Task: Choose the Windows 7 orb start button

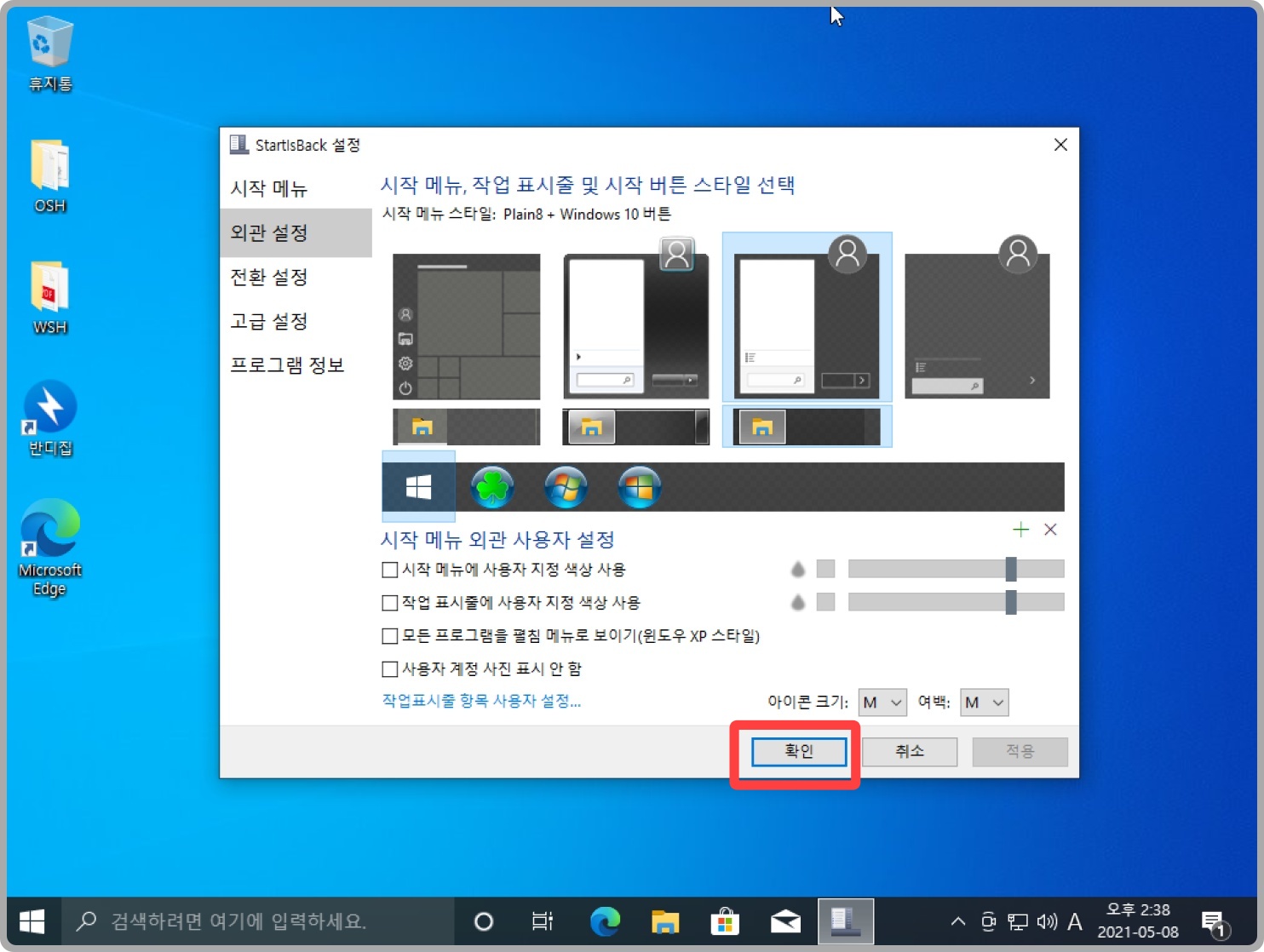Action: pos(566,487)
